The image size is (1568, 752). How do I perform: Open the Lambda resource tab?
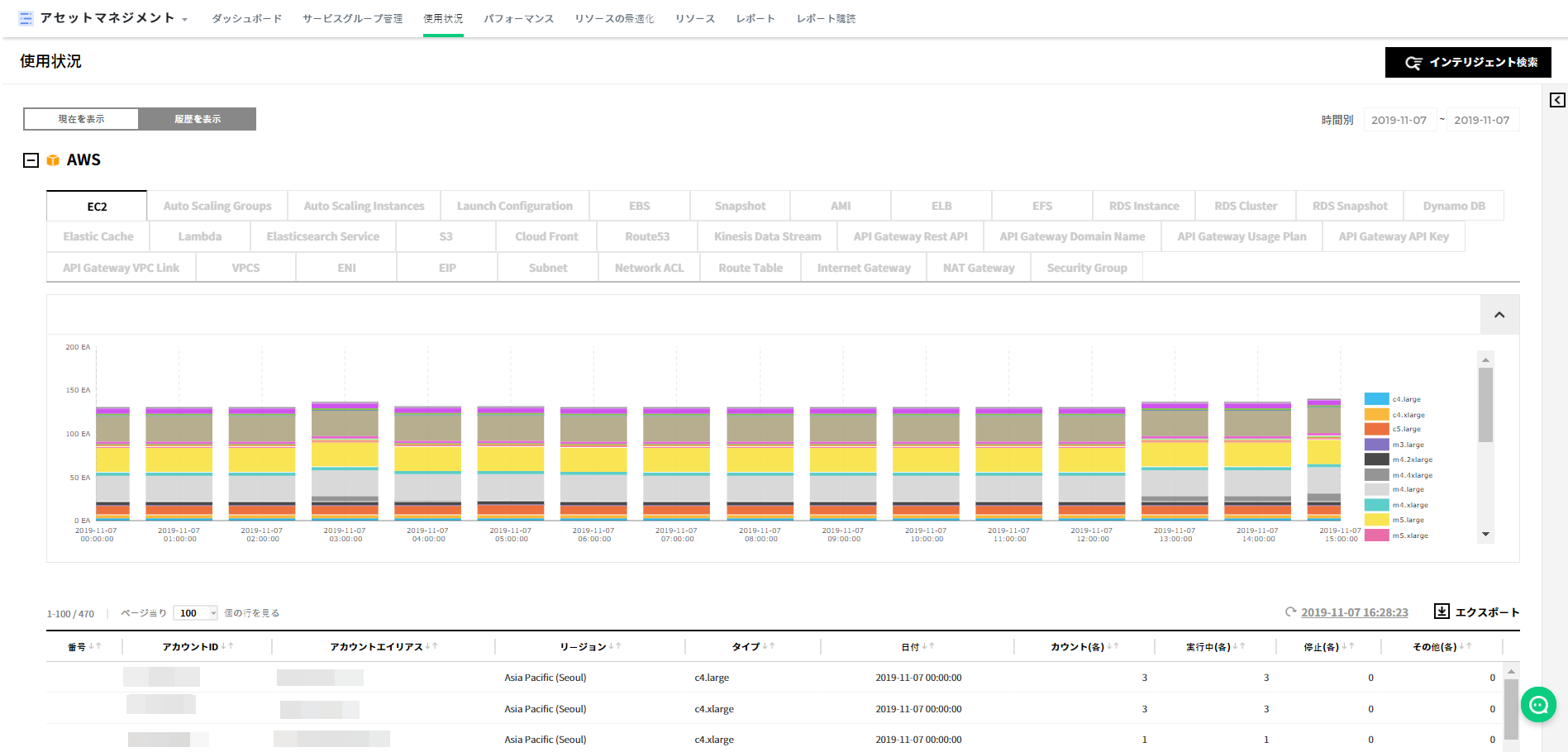click(199, 236)
